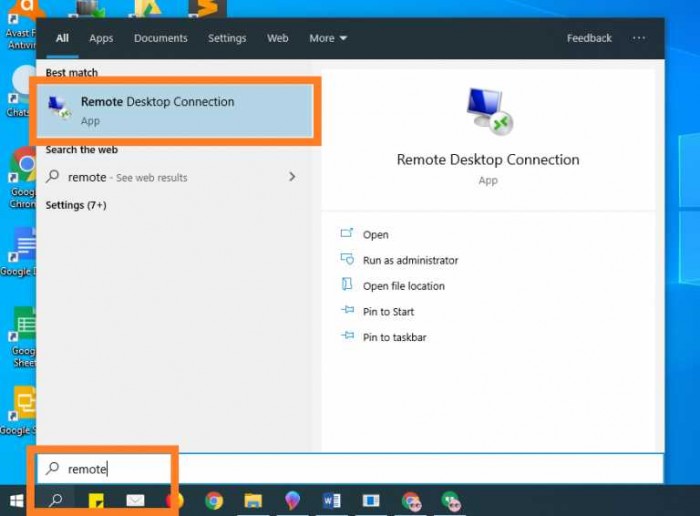Open Sticky Notes from the taskbar
This screenshot has width=700, height=516.
pos(96,501)
